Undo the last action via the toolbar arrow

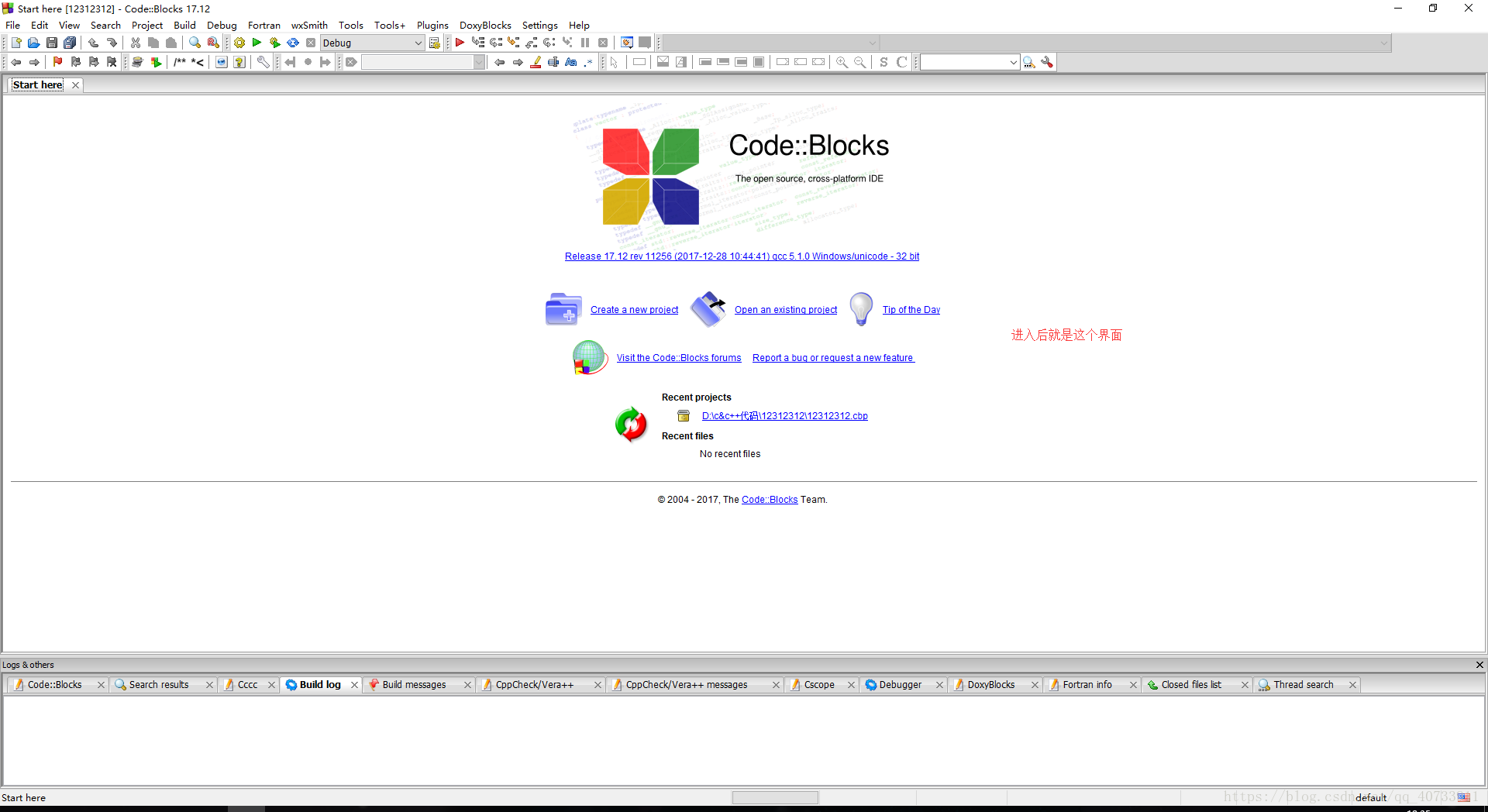pos(94,43)
